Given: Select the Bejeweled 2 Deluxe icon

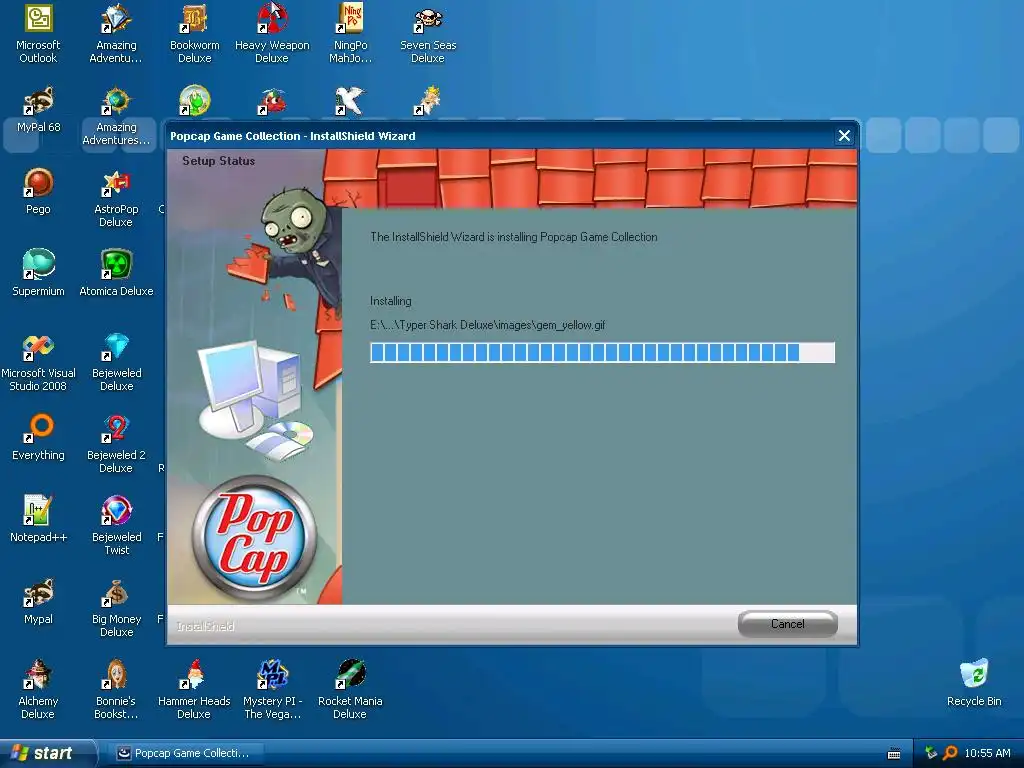Looking at the screenshot, I should tap(116, 444).
